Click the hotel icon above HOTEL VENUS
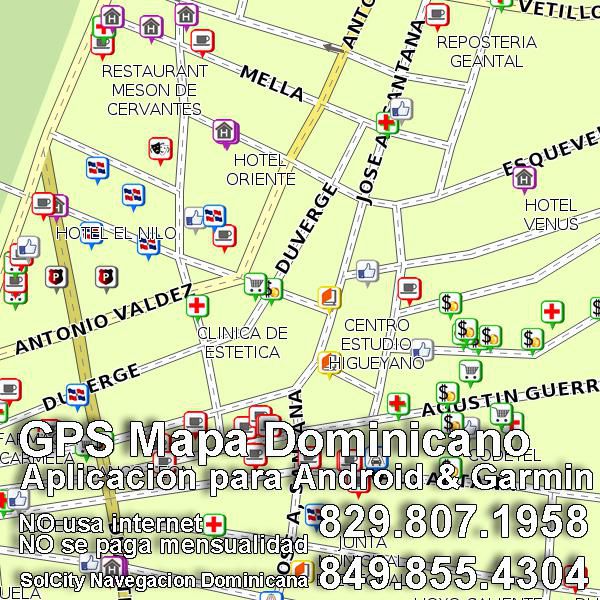600x600 pixels. pyautogui.click(x=524, y=179)
